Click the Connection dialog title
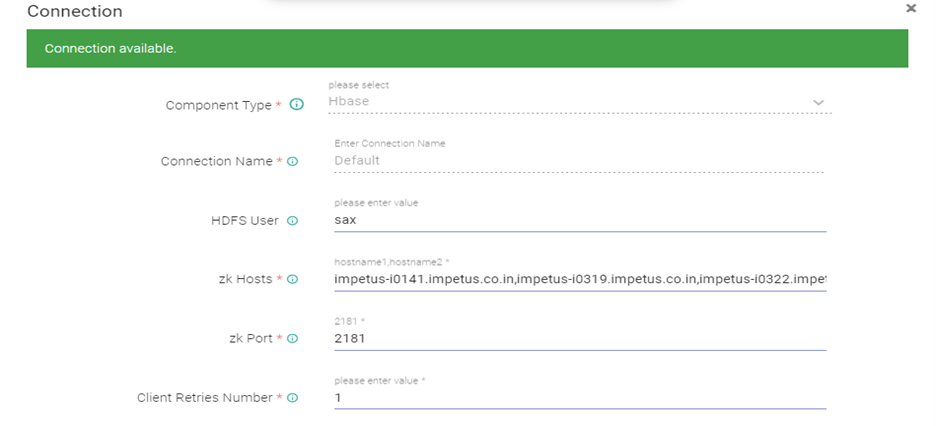The width and height of the screenshot is (936, 426). [75, 12]
